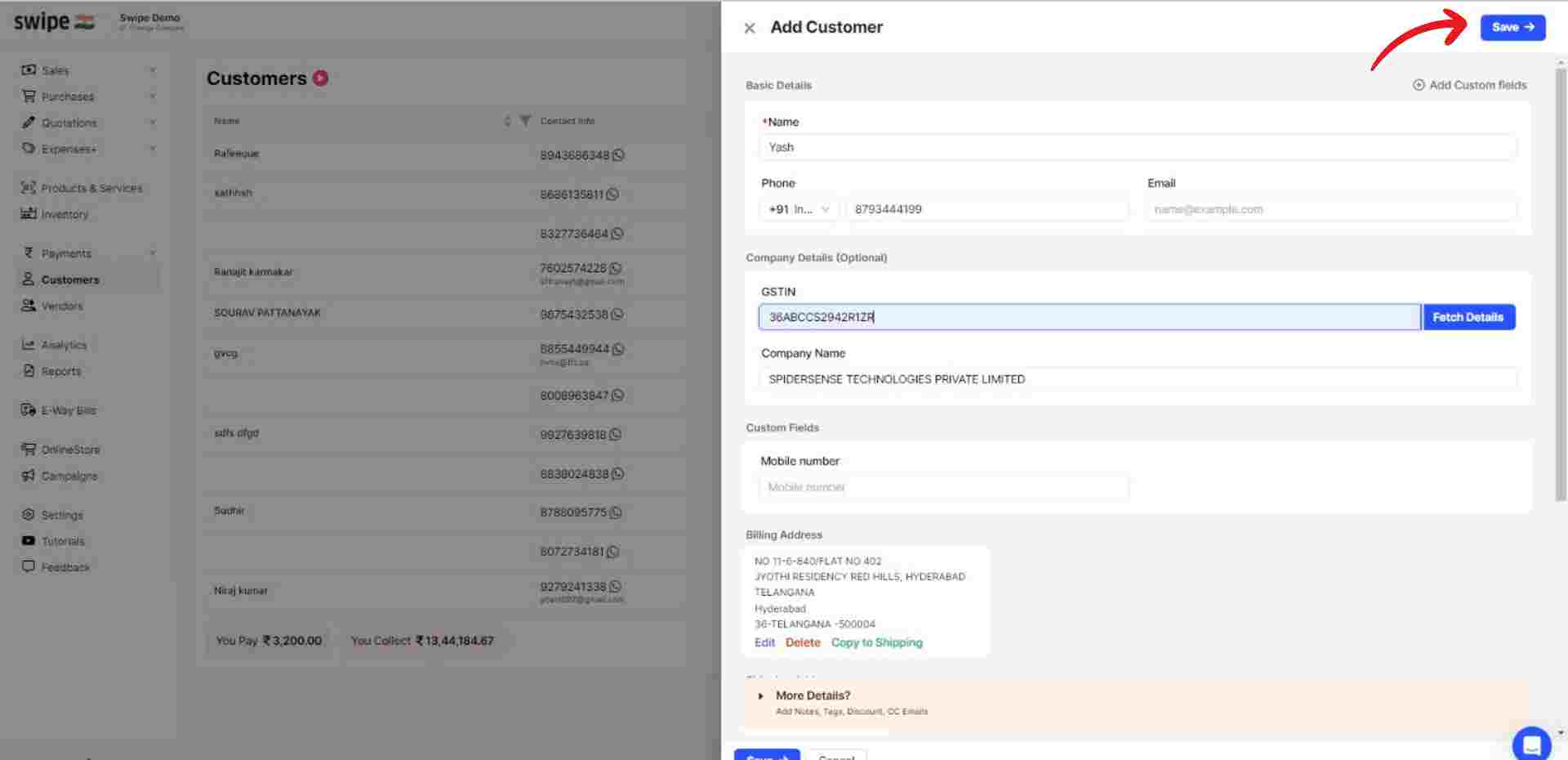
Task: Click the Name column sort arrows
Action: 507,121
